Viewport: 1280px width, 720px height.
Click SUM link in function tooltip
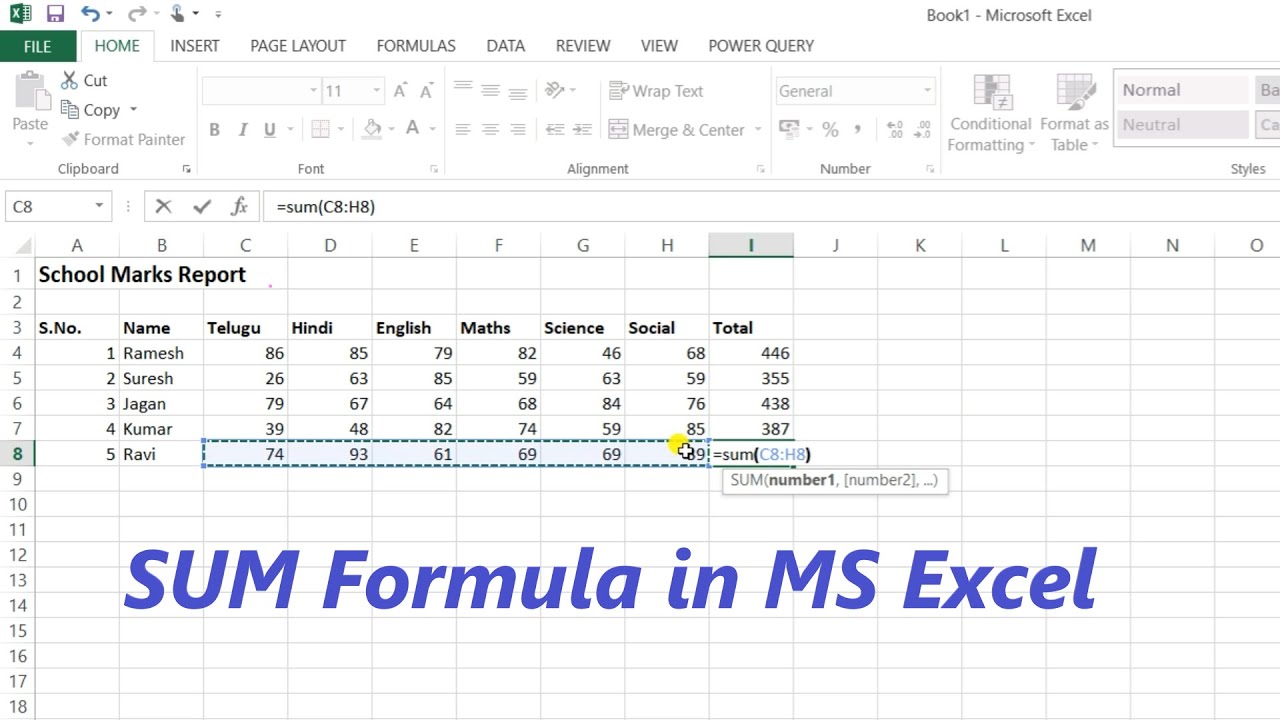pyautogui.click(x=746, y=480)
